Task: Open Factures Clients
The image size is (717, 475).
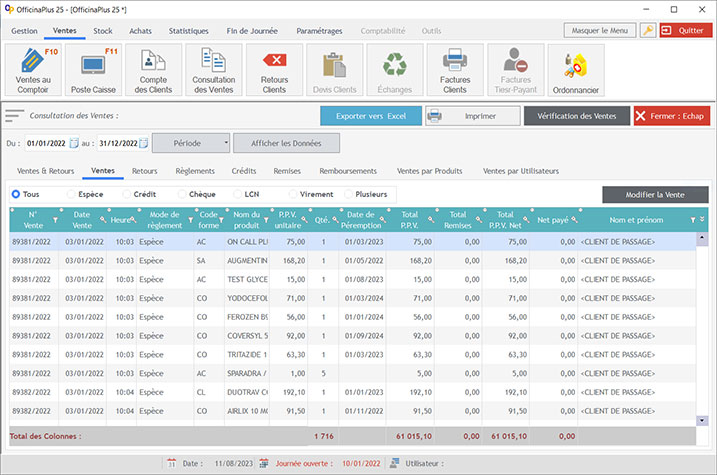Action: (x=454, y=71)
